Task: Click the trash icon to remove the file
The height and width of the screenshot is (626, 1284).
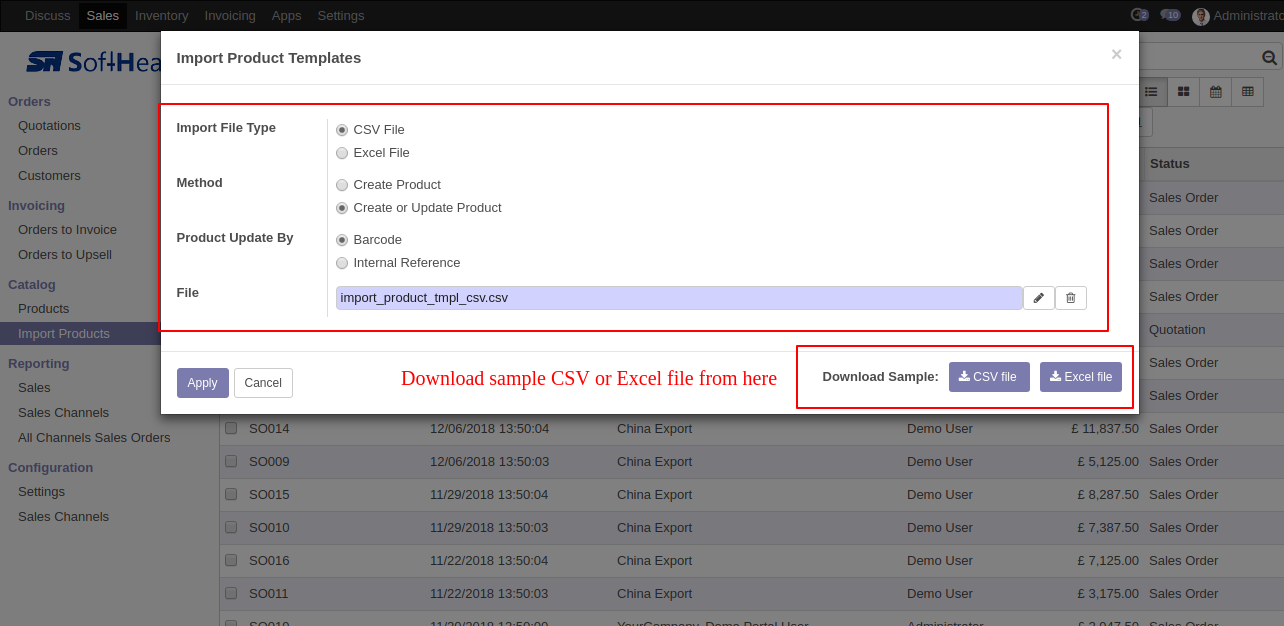Action: [x=1071, y=298]
